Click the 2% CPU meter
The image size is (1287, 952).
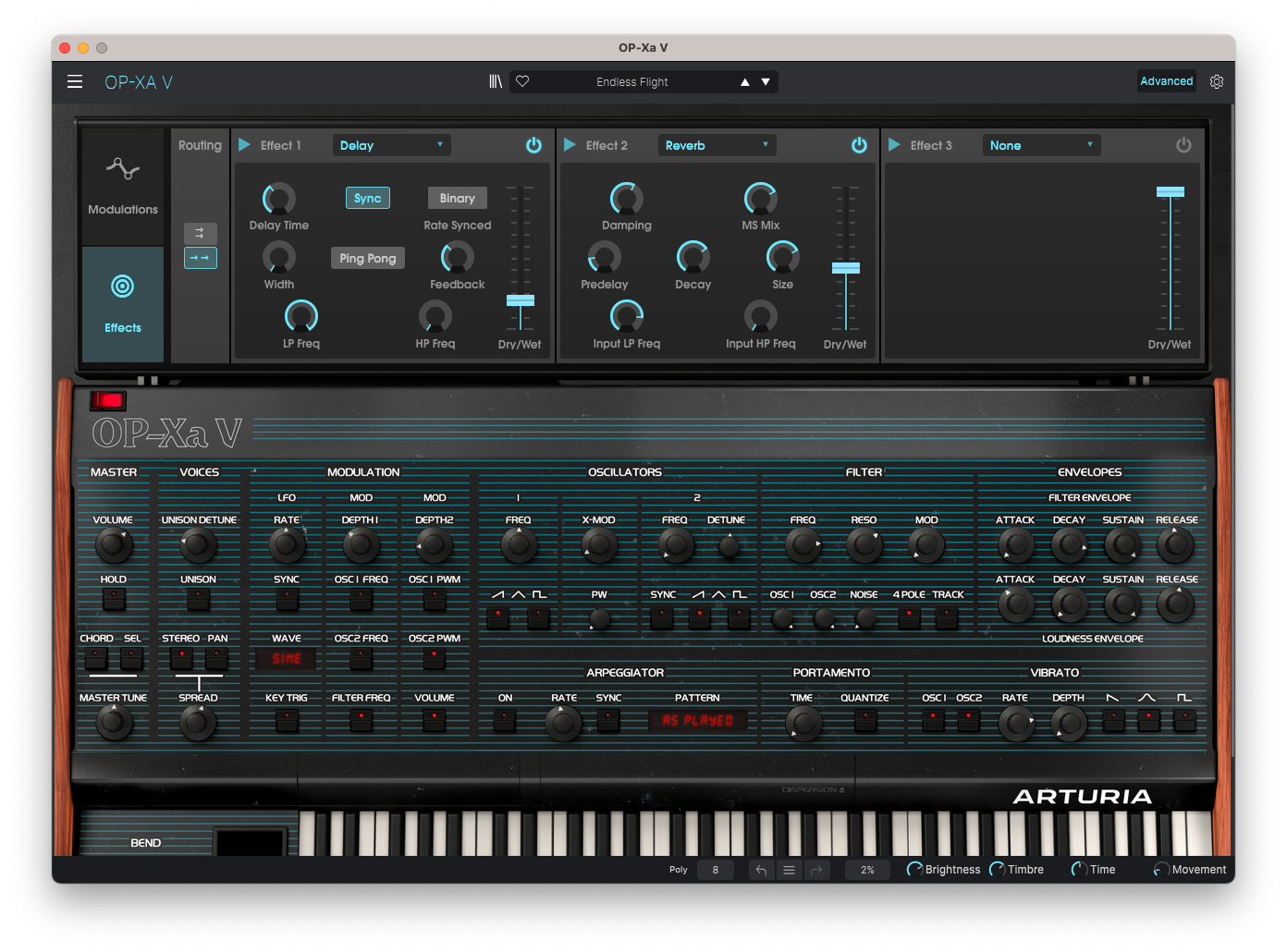coord(867,870)
